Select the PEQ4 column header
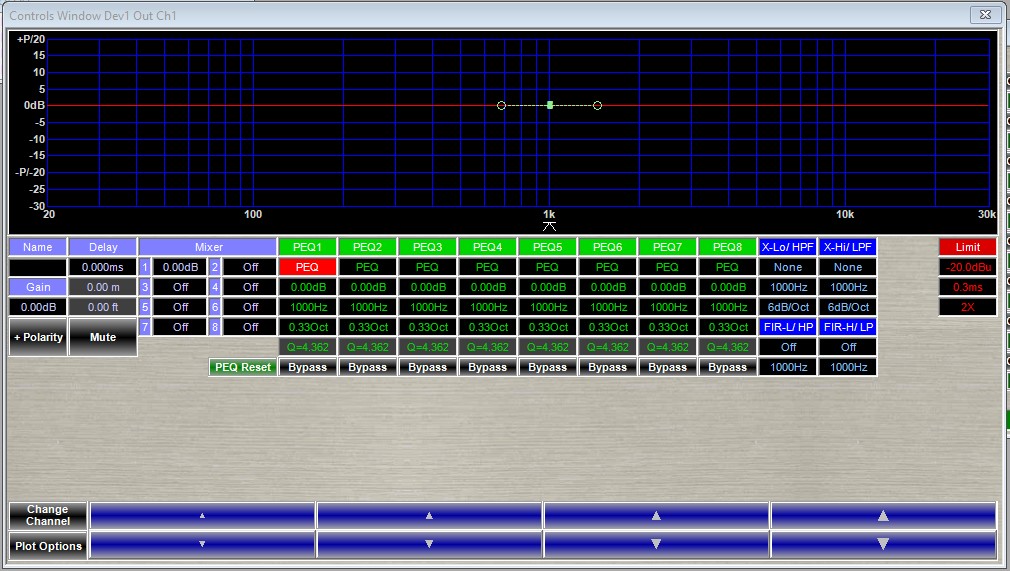1010x571 pixels. coord(487,247)
